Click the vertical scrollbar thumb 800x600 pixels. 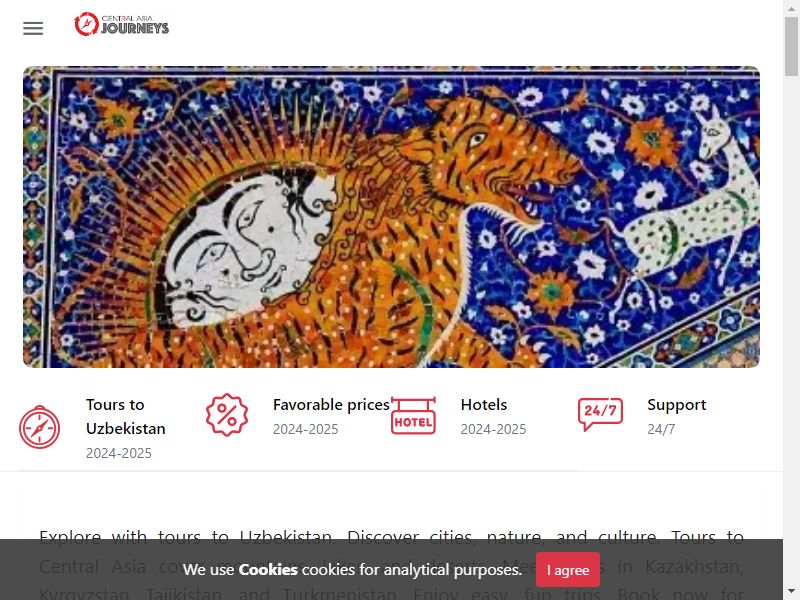[x=792, y=46]
